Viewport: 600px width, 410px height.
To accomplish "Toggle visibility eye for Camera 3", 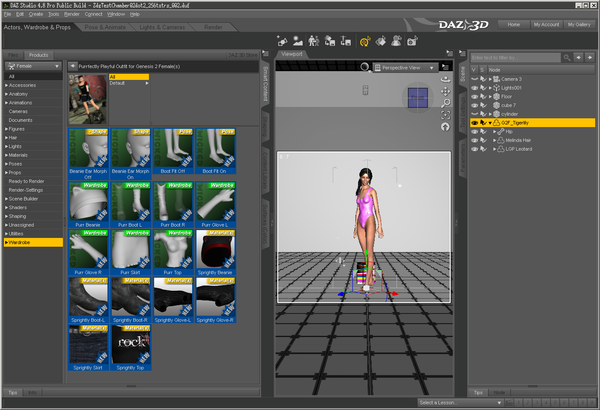I will 474,79.
